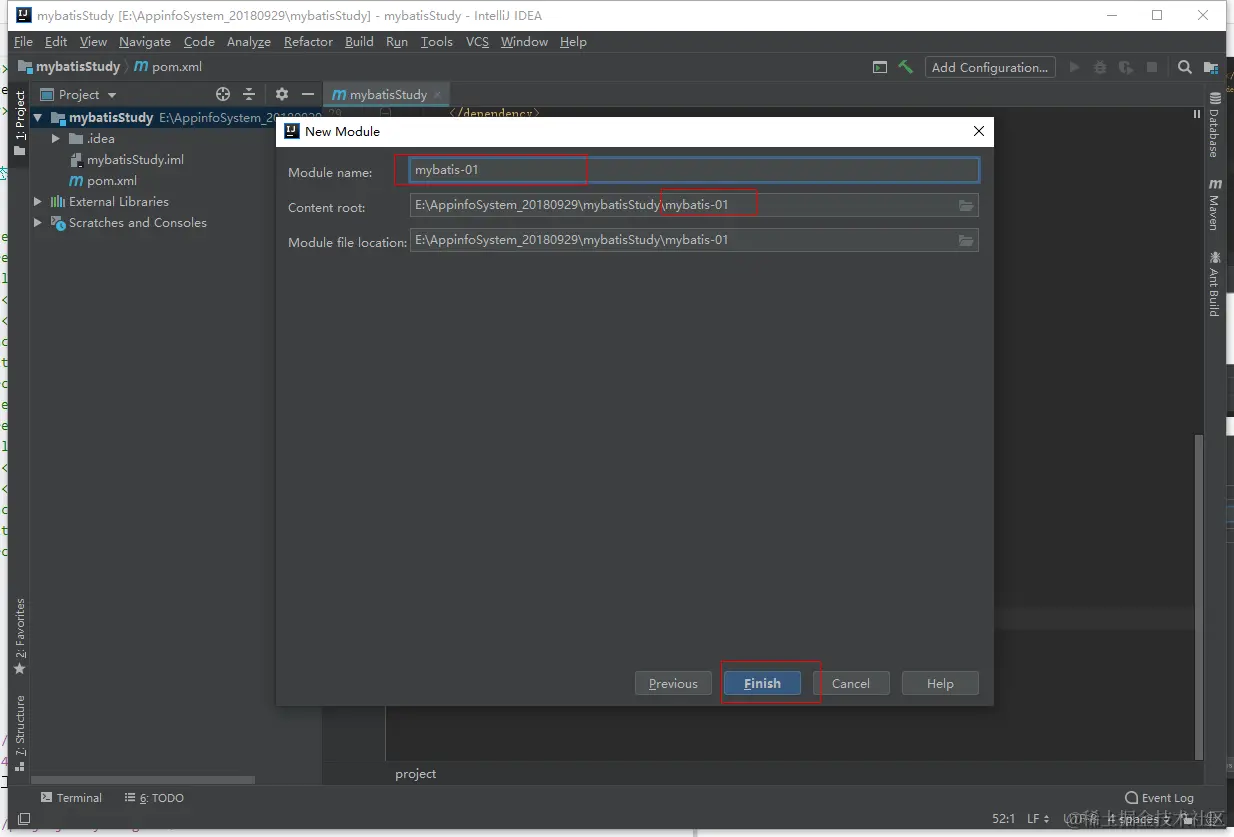The image size is (1234, 837).
Task: Click the Finish button
Action: (x=762, y=683)
